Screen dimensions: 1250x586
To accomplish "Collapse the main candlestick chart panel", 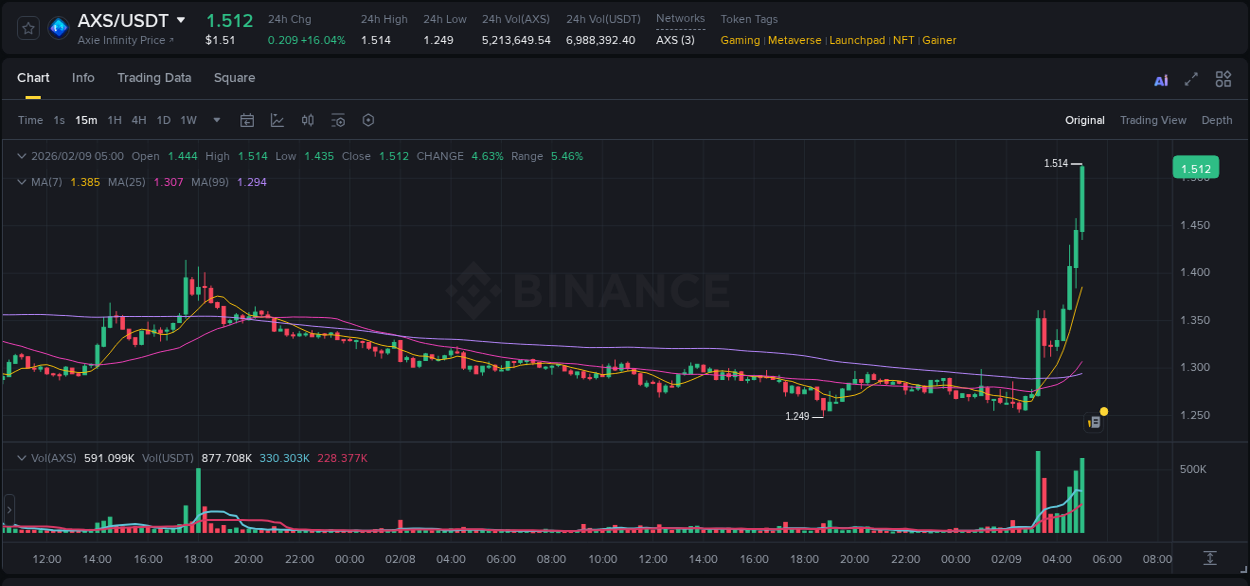I will pyautogui.click(x=21, y=156).
